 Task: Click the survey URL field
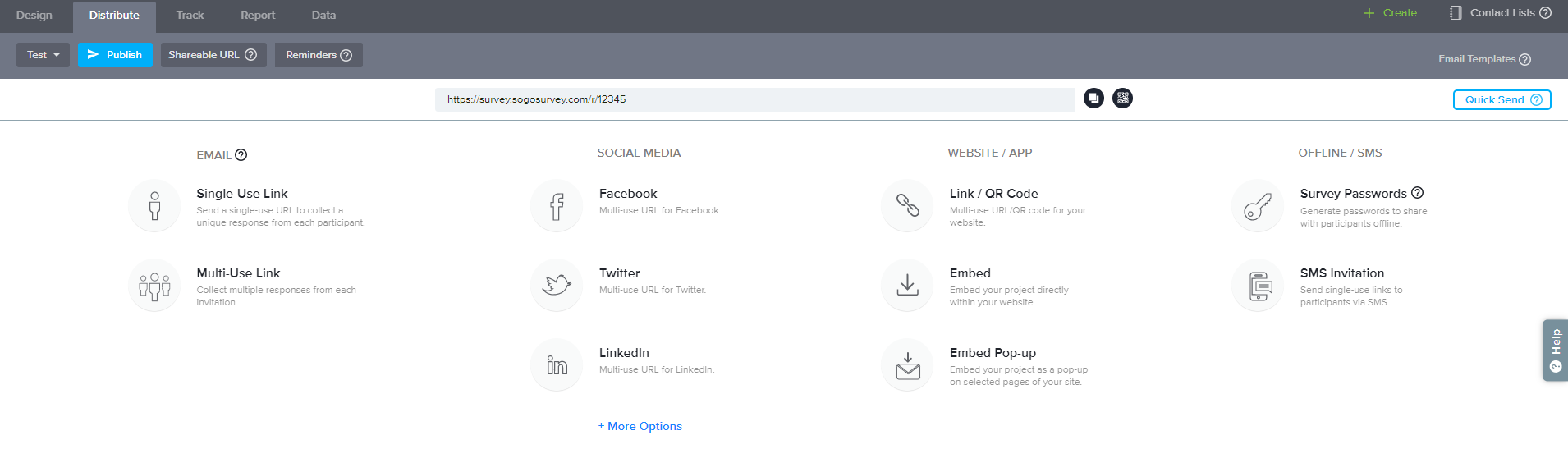click(x=754, y=99)
